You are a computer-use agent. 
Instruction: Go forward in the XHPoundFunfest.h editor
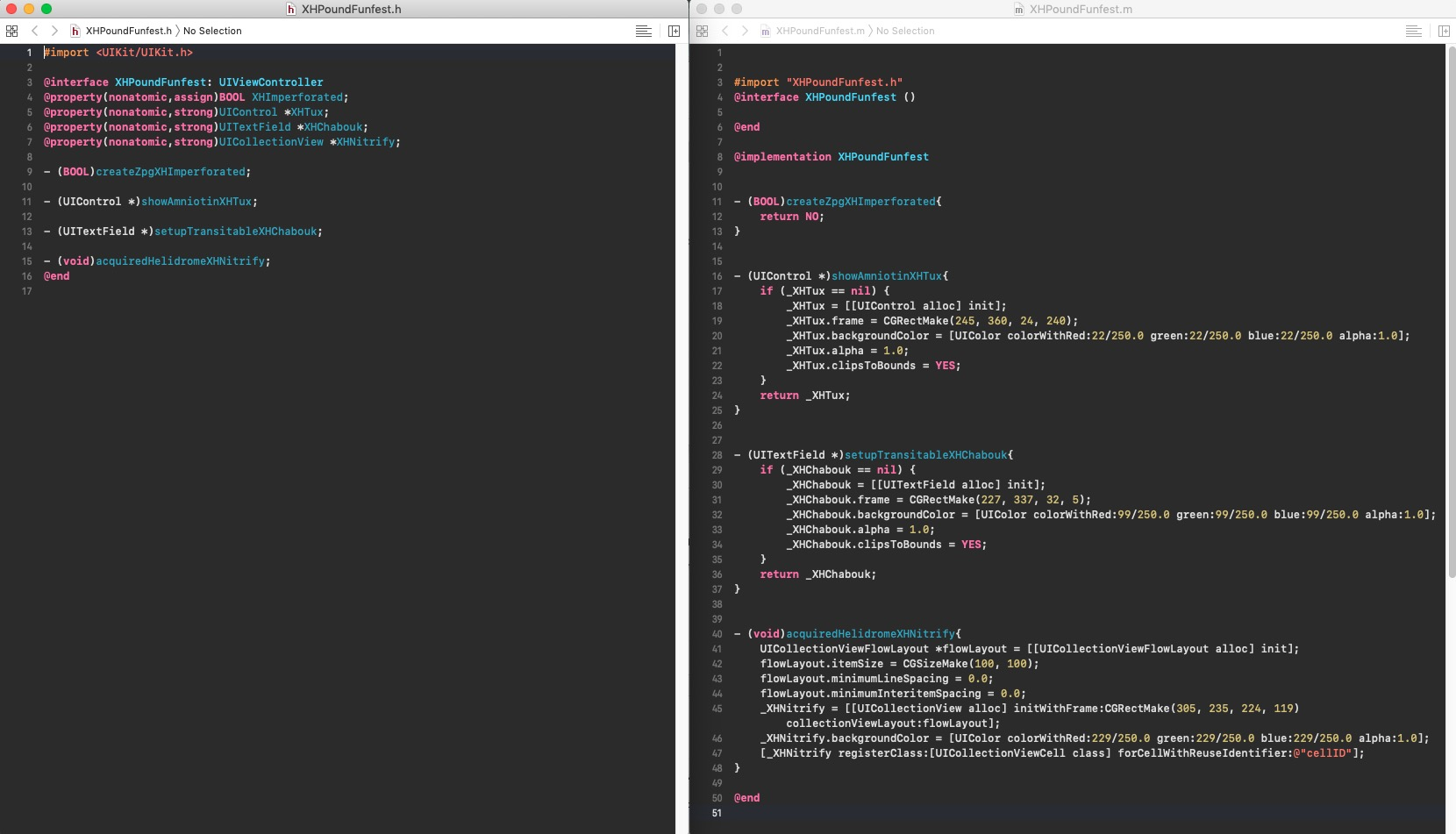pyautogui.click(x=54, y=31)
